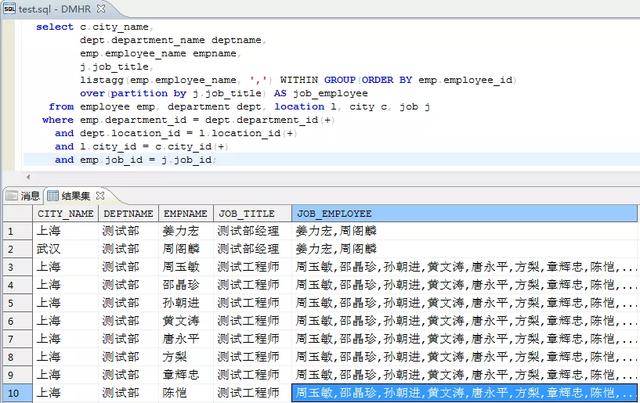Click the 测试部 department cell in row 1
Image resolution: width=640 pixels, height=403 pixels.
coord(128,231)
